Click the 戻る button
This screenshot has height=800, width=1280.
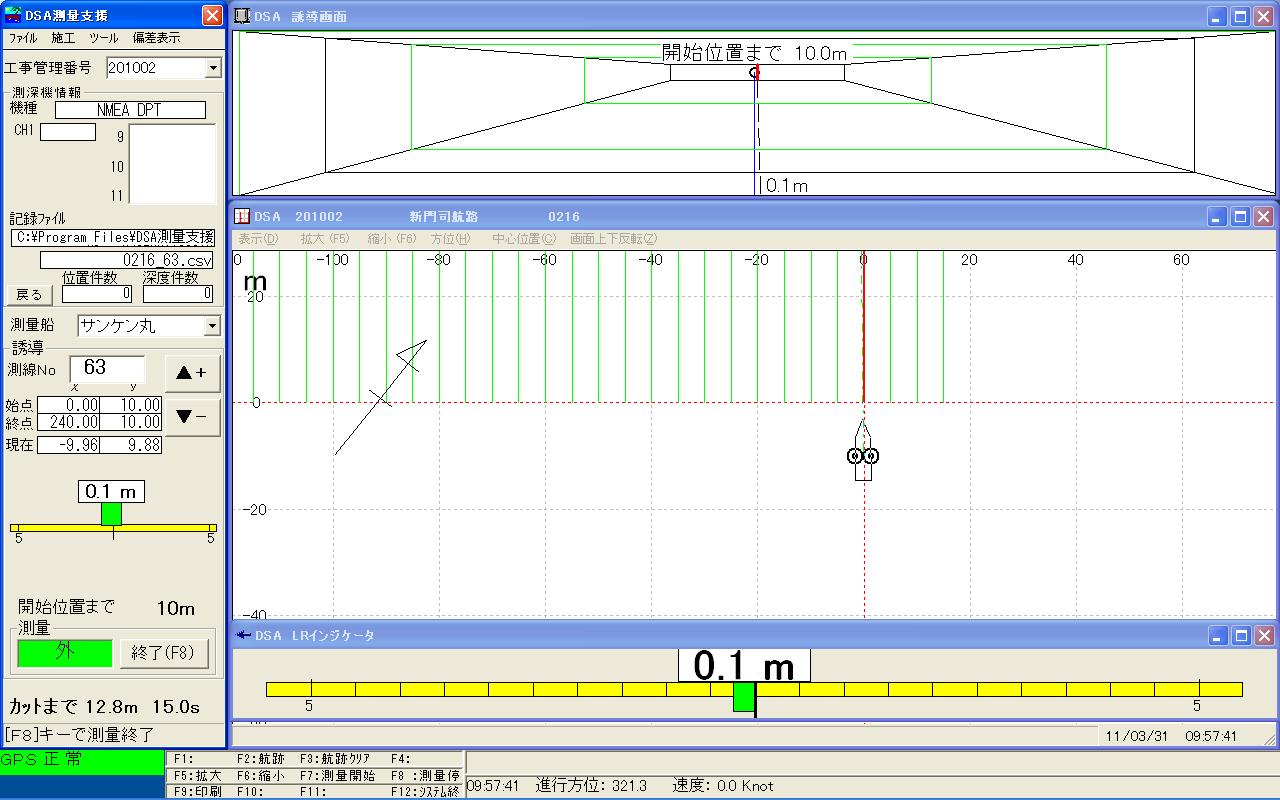30,294
